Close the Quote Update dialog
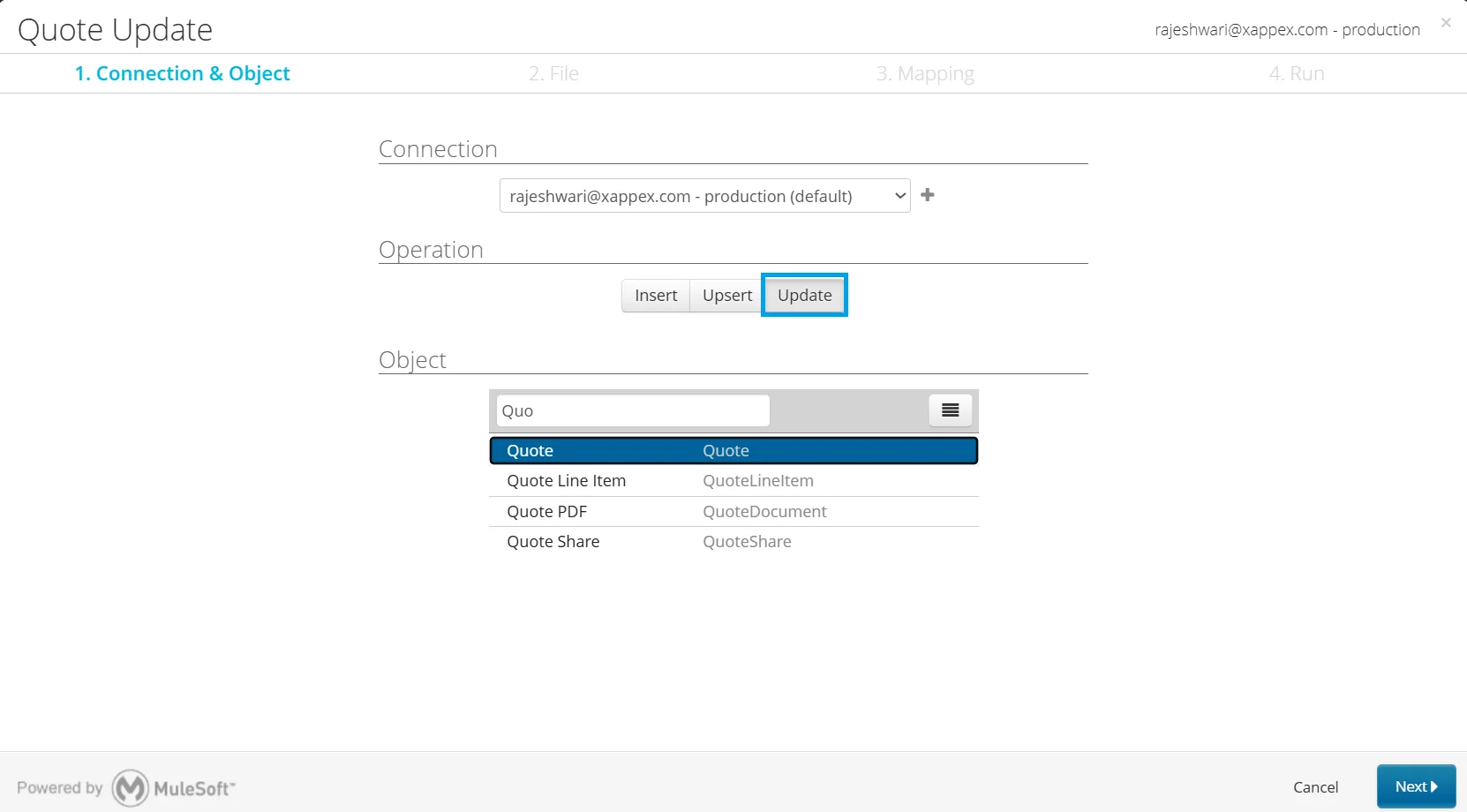This screenshot has width=1467, height=812. (1446, 23)
